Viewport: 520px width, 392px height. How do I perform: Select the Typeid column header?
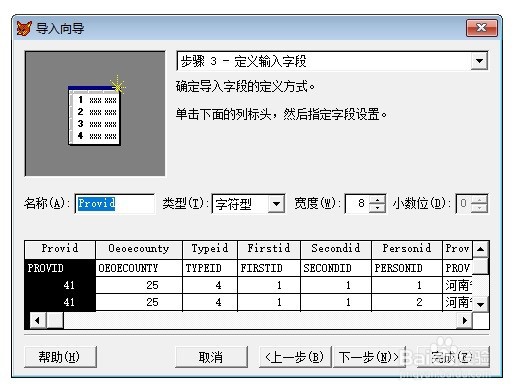[210, 250]
